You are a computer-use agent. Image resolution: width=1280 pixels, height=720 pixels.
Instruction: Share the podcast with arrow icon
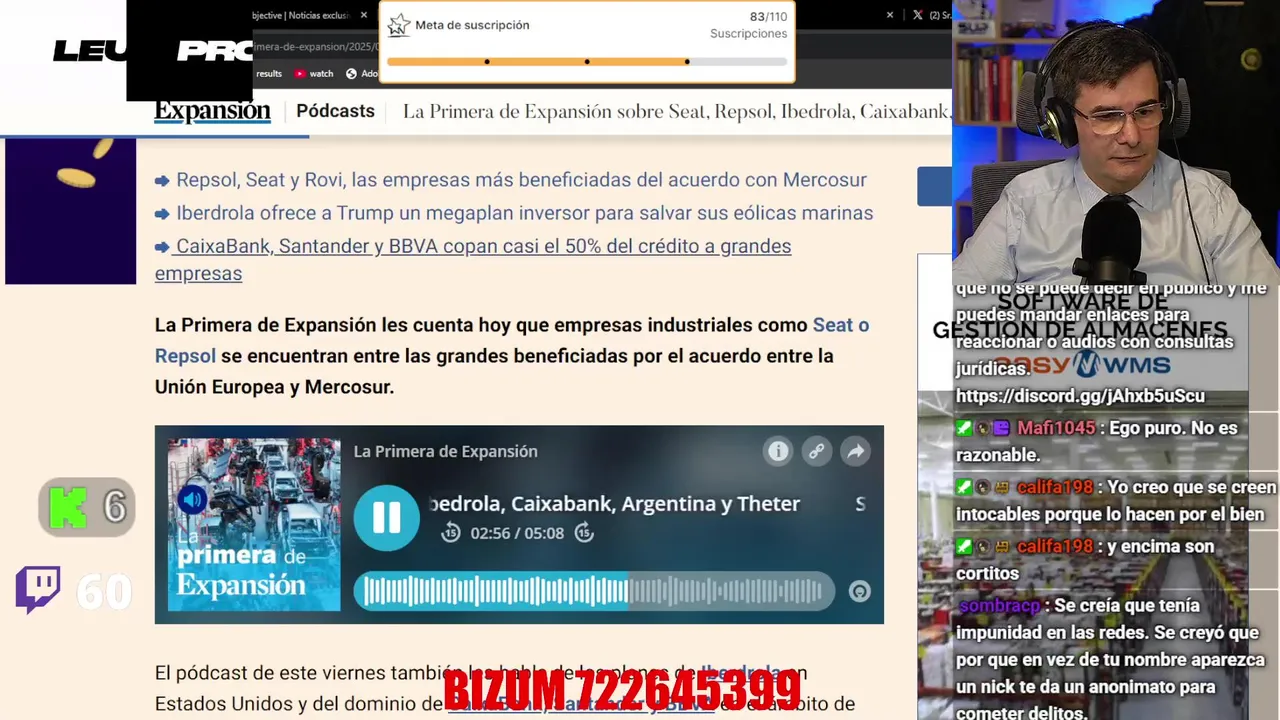click(855, 451)
